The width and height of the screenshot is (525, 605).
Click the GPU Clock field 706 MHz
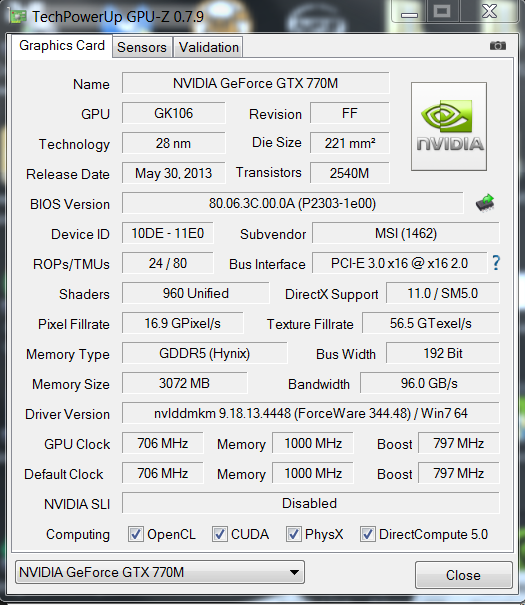(x=163, y=443)
